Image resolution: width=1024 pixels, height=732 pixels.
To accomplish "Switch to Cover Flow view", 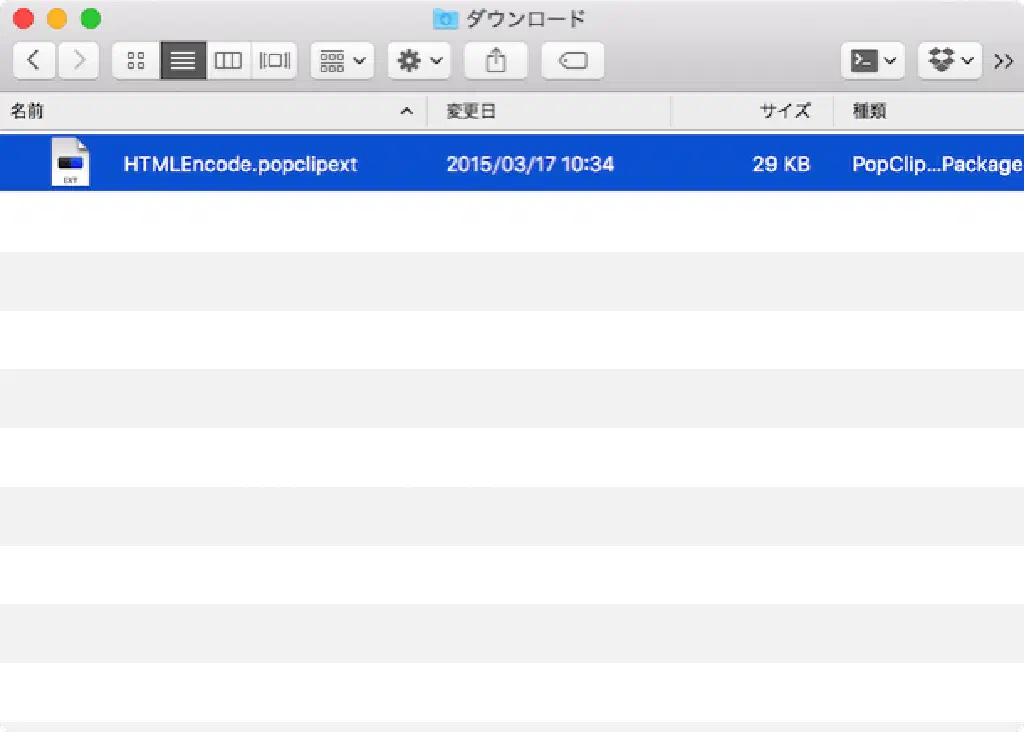I will tap(274, 61).
